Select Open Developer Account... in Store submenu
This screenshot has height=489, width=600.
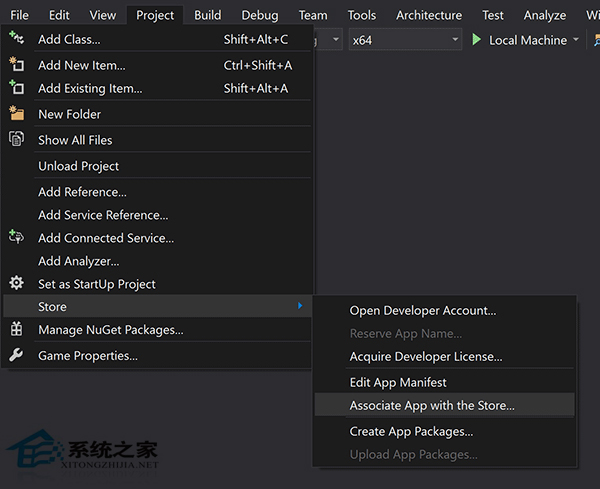pos(444,310)
